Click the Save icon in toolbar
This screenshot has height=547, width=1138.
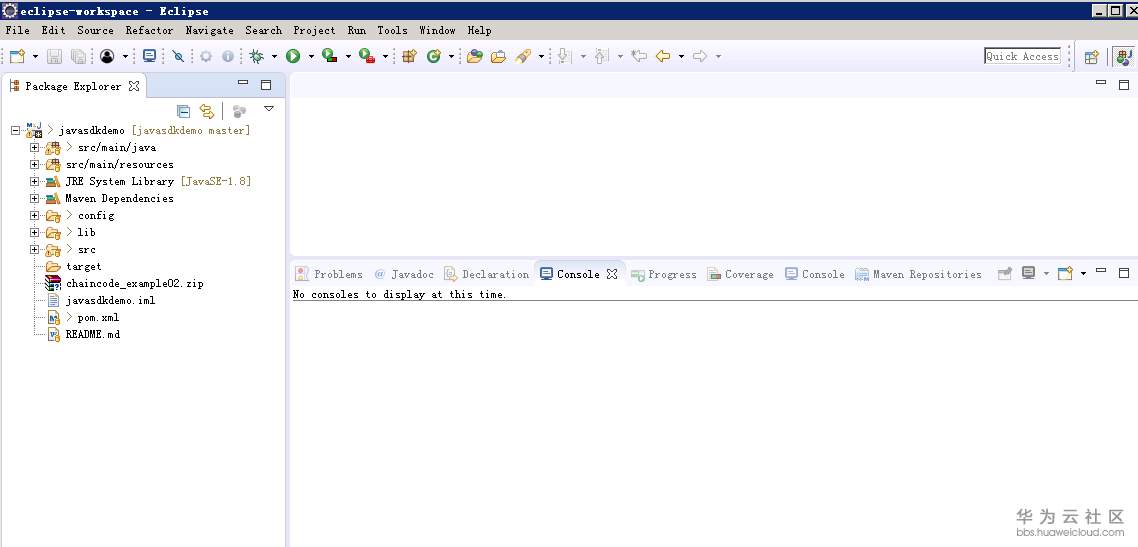click(x=54, y=57)
